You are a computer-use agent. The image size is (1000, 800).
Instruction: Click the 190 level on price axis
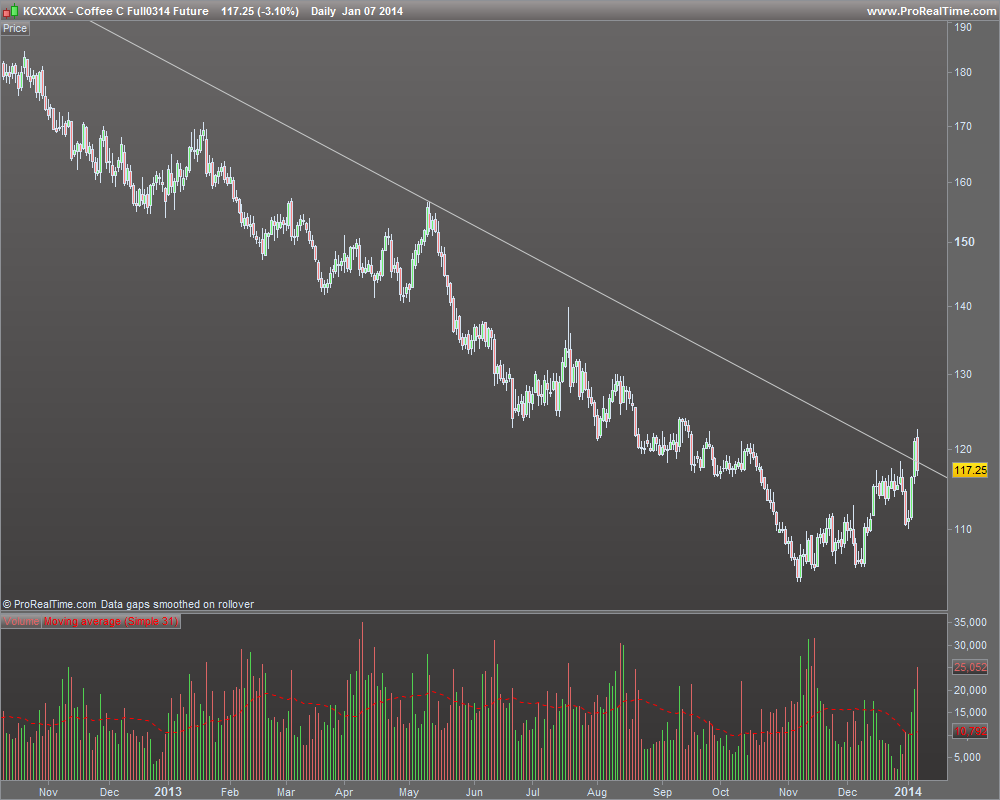(x=963, y=27)
